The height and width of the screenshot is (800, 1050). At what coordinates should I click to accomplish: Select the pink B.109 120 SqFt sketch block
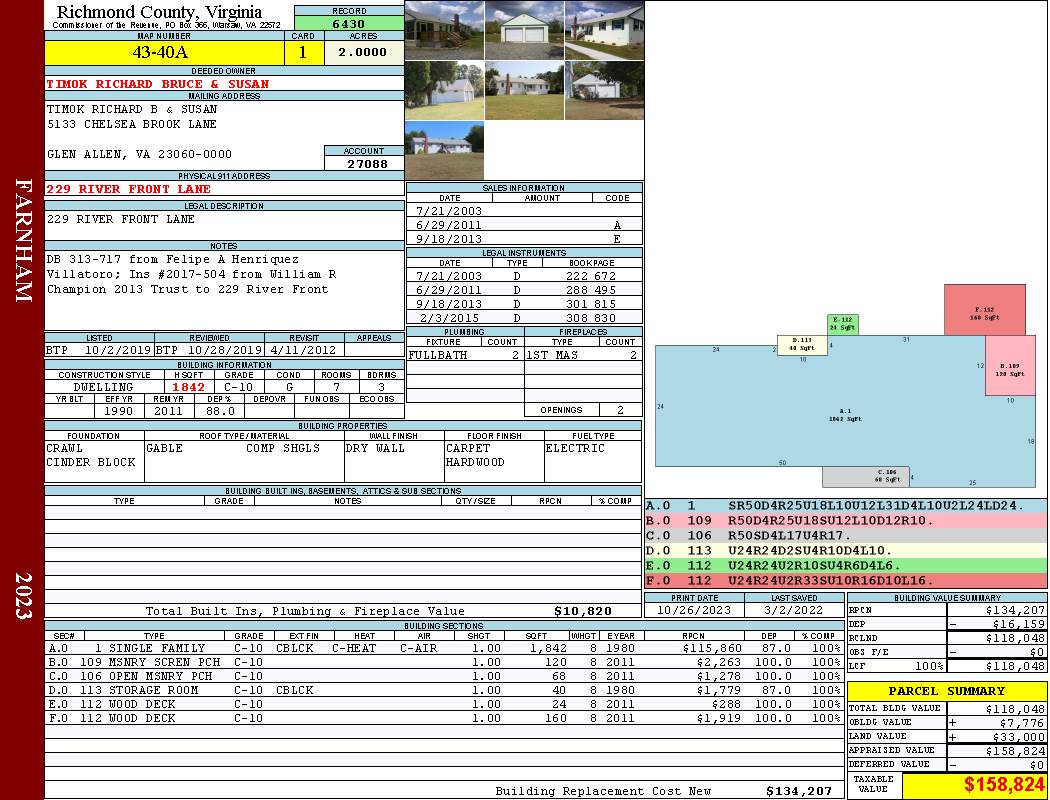[1010, 366]
